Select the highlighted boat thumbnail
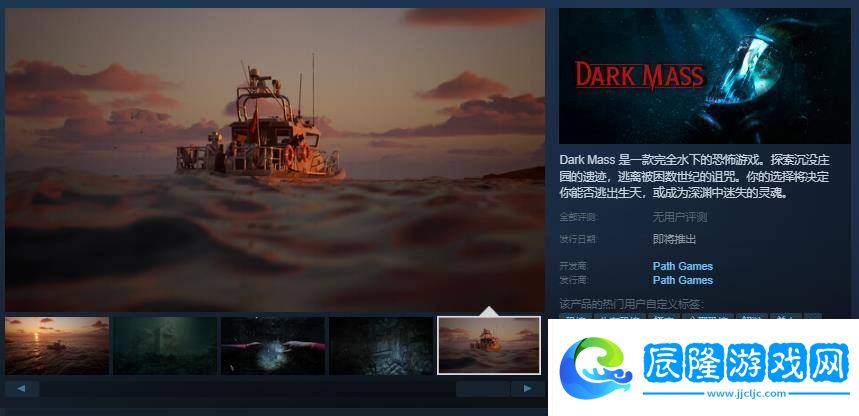This screenshot has height=416, width=859. (x=489, y=346)
